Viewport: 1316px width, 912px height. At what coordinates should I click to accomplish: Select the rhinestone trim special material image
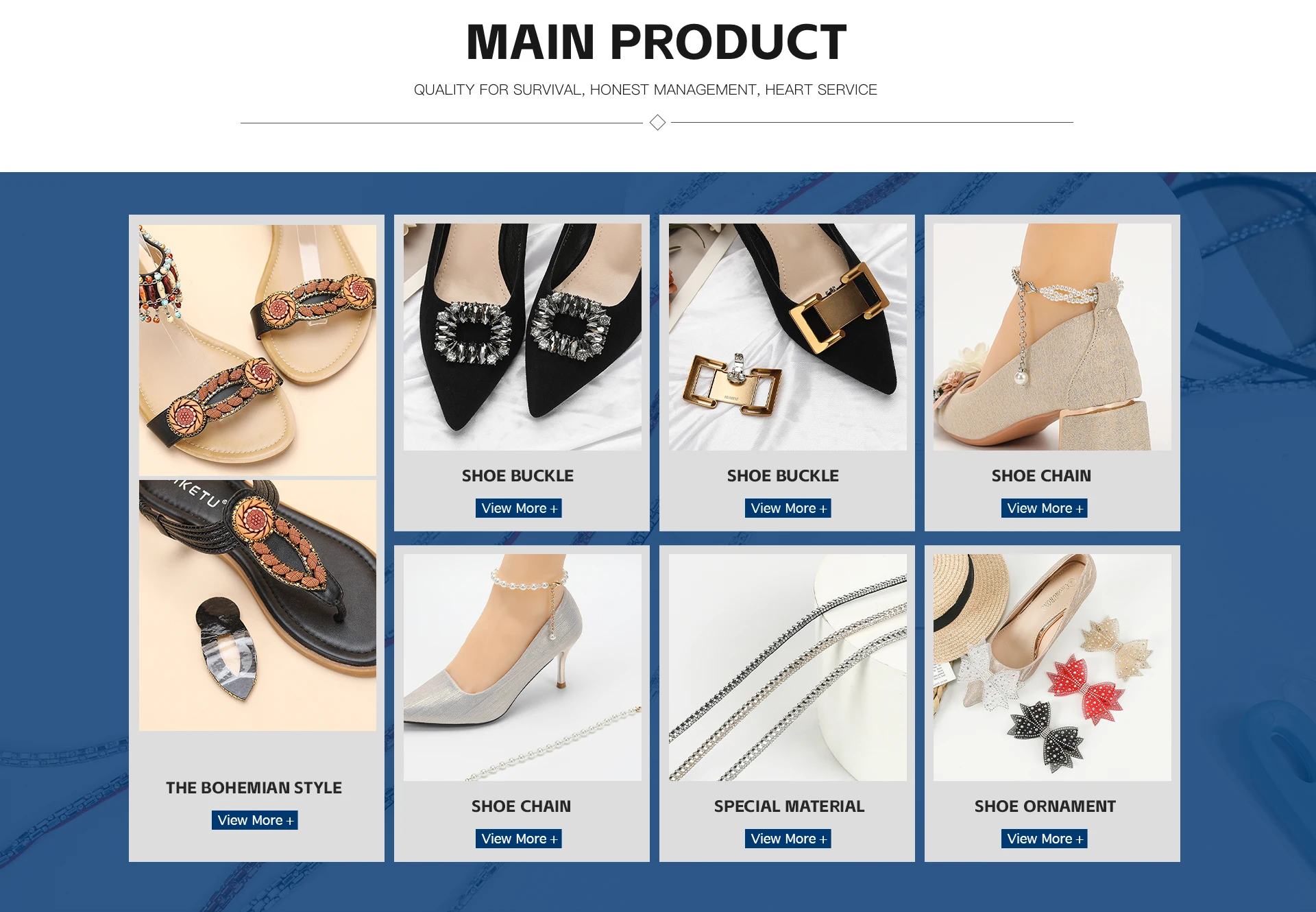[x=788, y=667]
